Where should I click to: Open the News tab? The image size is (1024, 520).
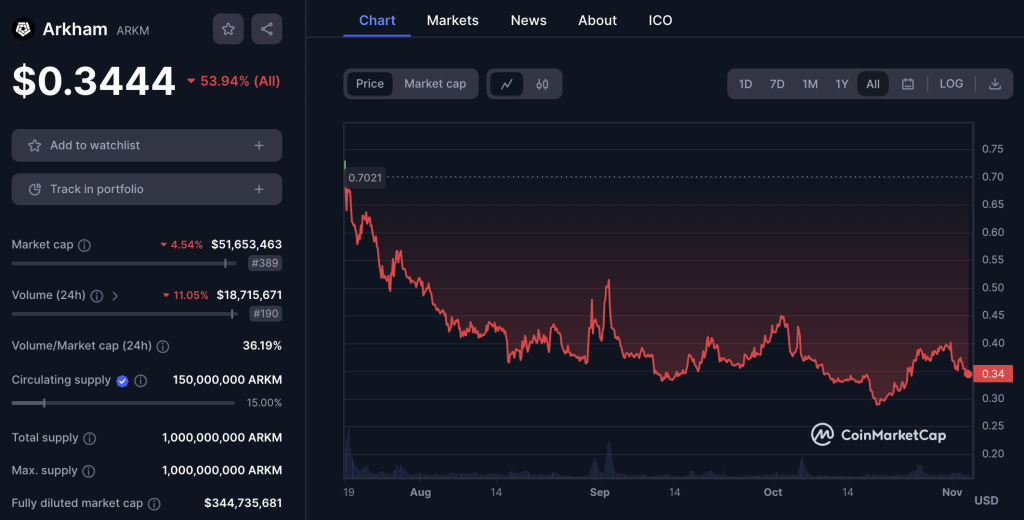pos(528,20)
